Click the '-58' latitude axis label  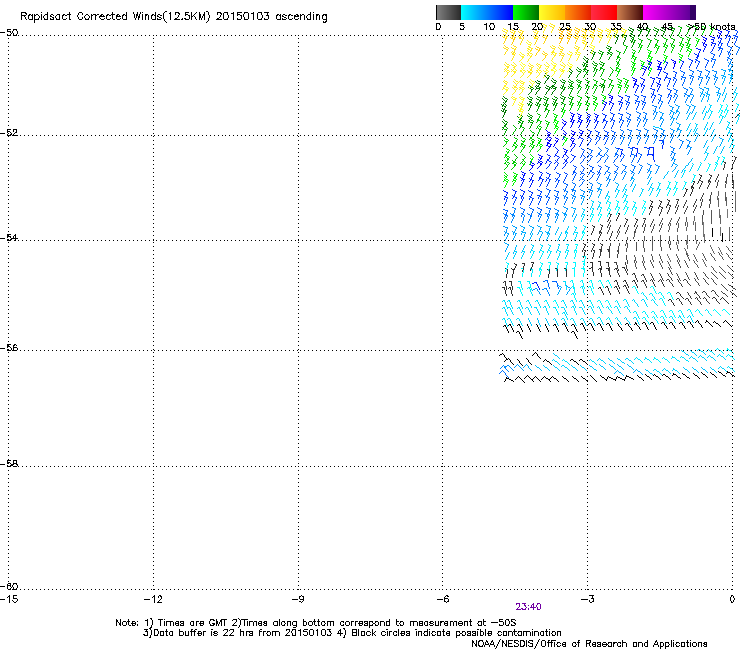[x=9, y=464]
